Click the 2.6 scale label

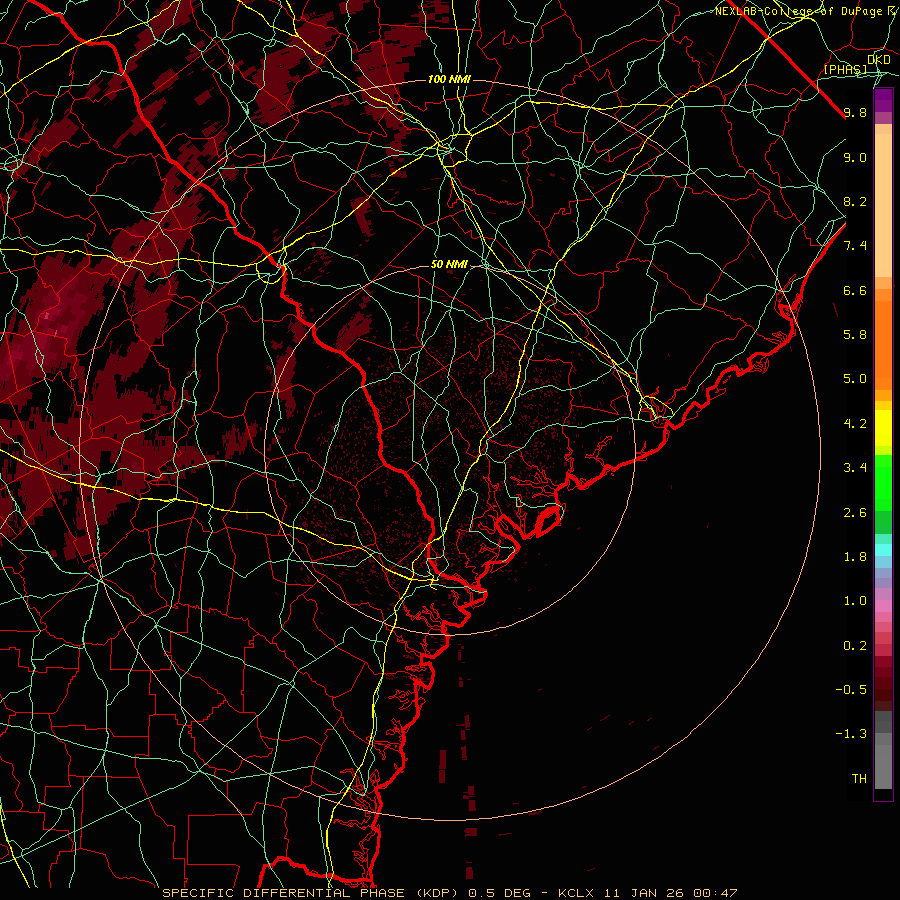click(855, 513)
